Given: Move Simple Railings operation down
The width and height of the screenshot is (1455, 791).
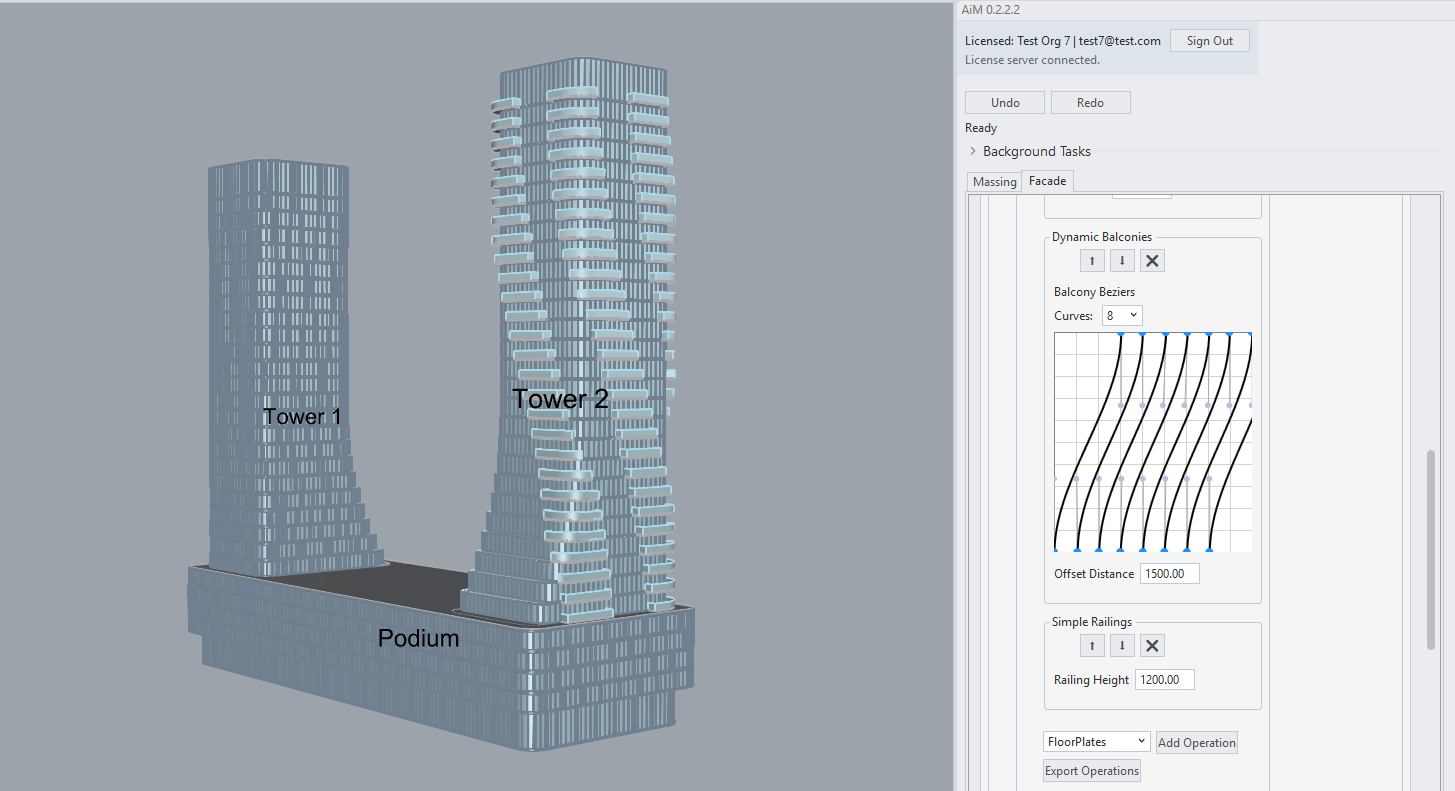Looking at the screenshot, I should 1122,646.
